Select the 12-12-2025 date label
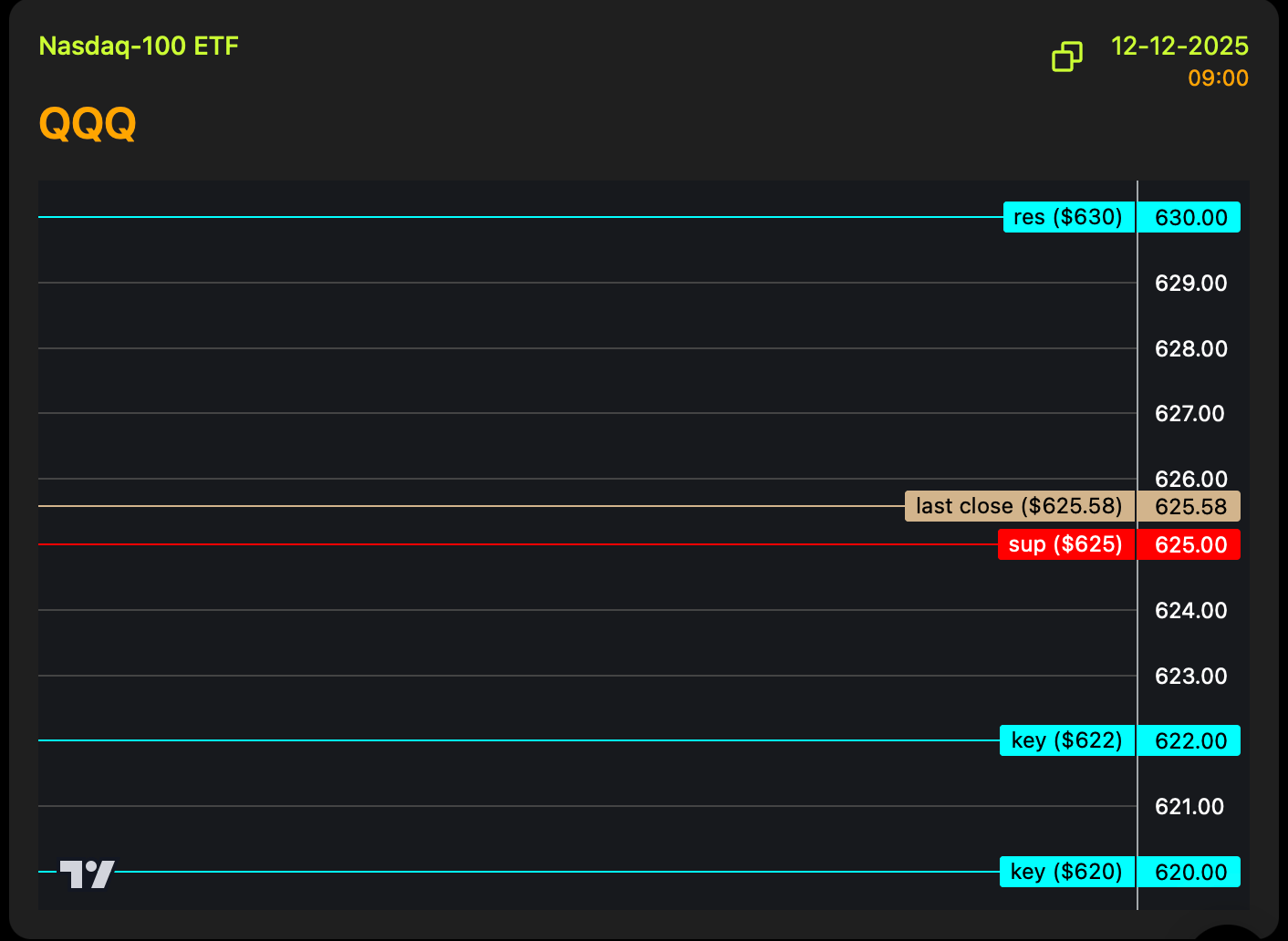The width and height of the screenshot is (1288, 941). 1179,46
